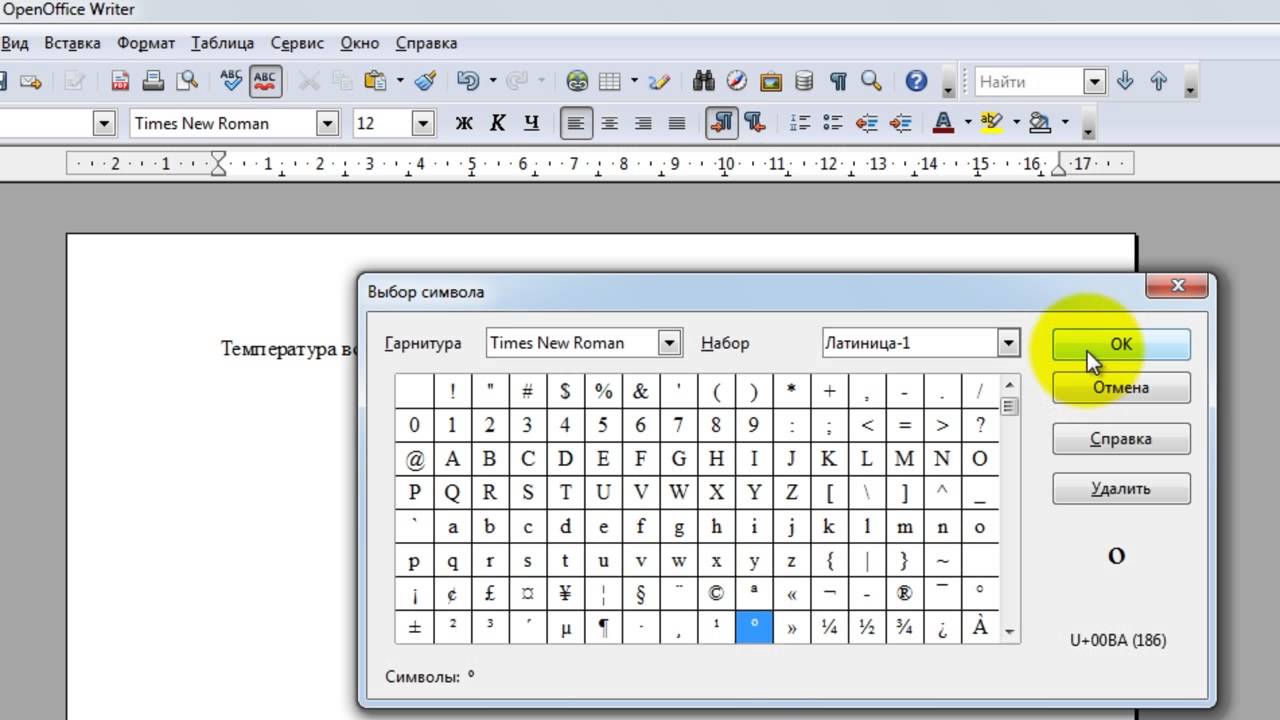Viewport: 1280px width, 720px height.
Task: Click the Zoom magnifier icon
Action: pyautogui.click(x=871, y=81)
